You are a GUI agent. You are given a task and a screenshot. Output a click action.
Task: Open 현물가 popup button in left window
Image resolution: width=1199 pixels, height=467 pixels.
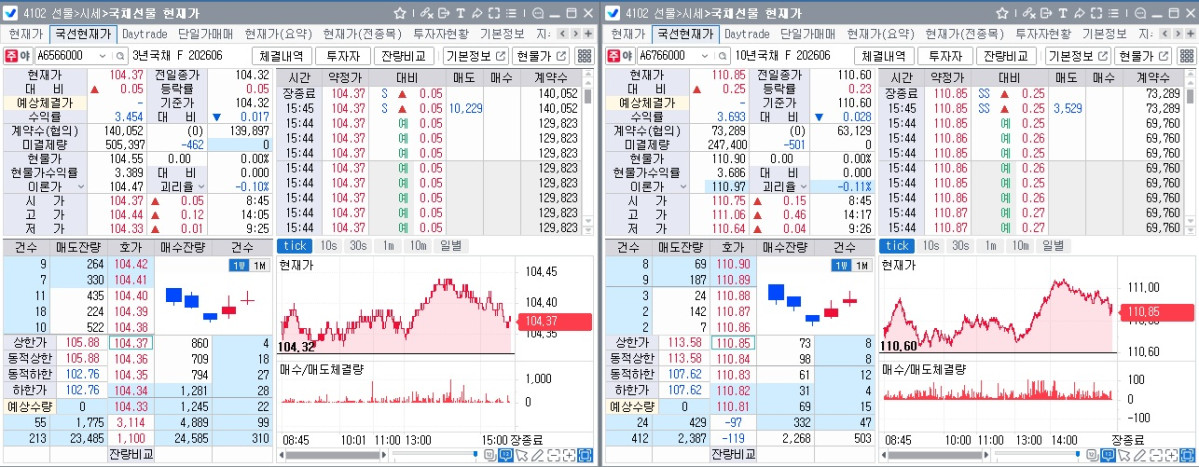542,56
